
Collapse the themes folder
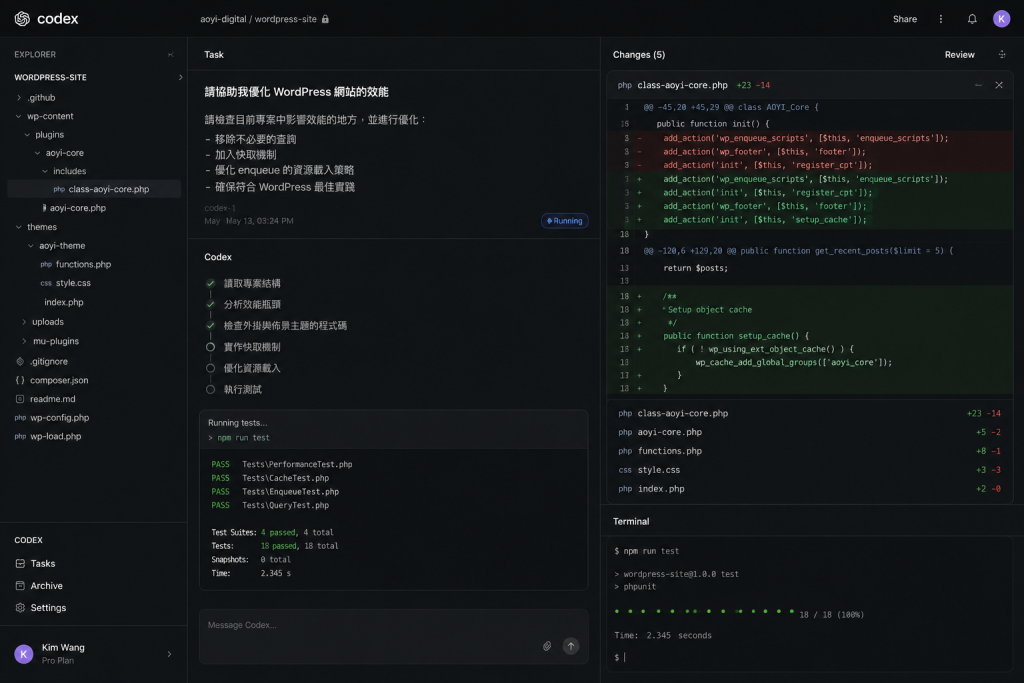tap(18, 227)
